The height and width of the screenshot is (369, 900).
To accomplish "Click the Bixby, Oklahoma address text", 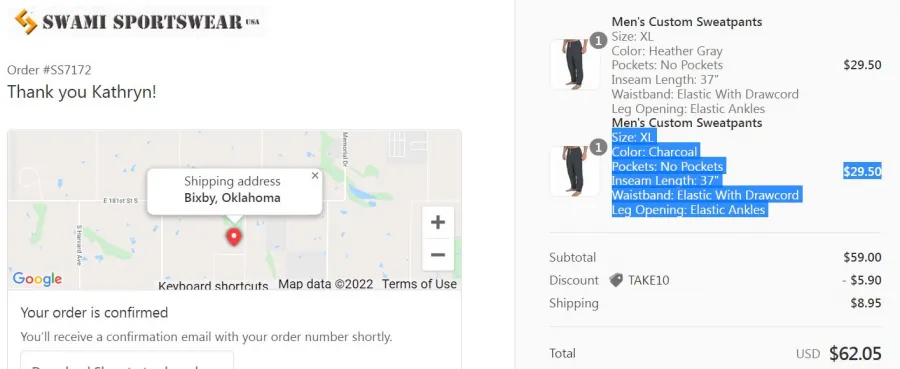I will pos(232,198).
